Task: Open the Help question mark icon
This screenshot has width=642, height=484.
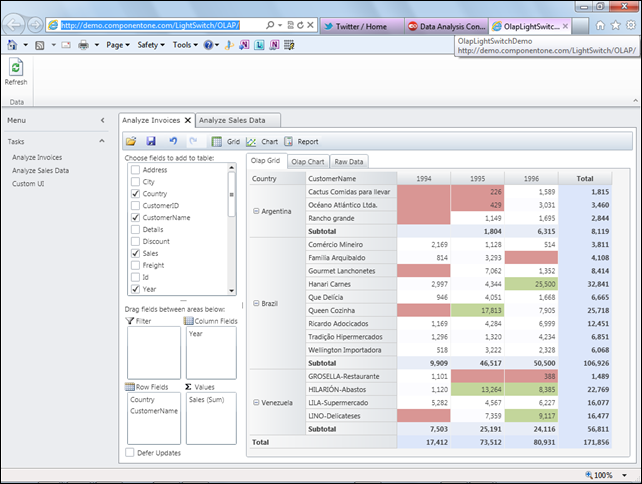Action: click(x=208, y=45)
